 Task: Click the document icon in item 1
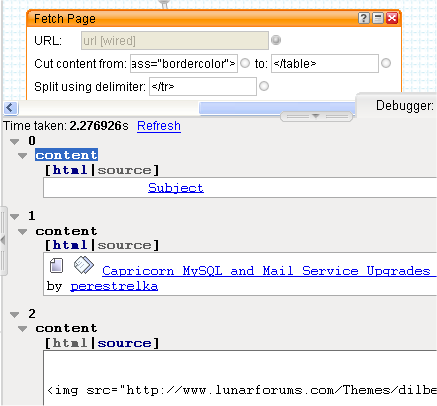[56, 266]
